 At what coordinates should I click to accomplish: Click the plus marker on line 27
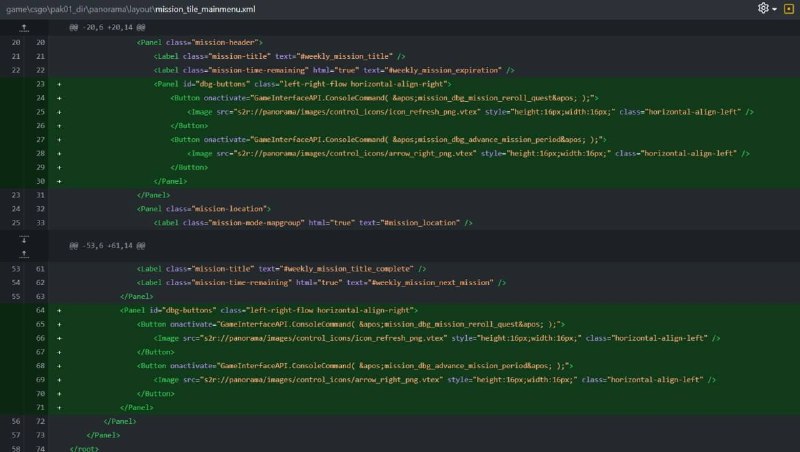point(59,140)
